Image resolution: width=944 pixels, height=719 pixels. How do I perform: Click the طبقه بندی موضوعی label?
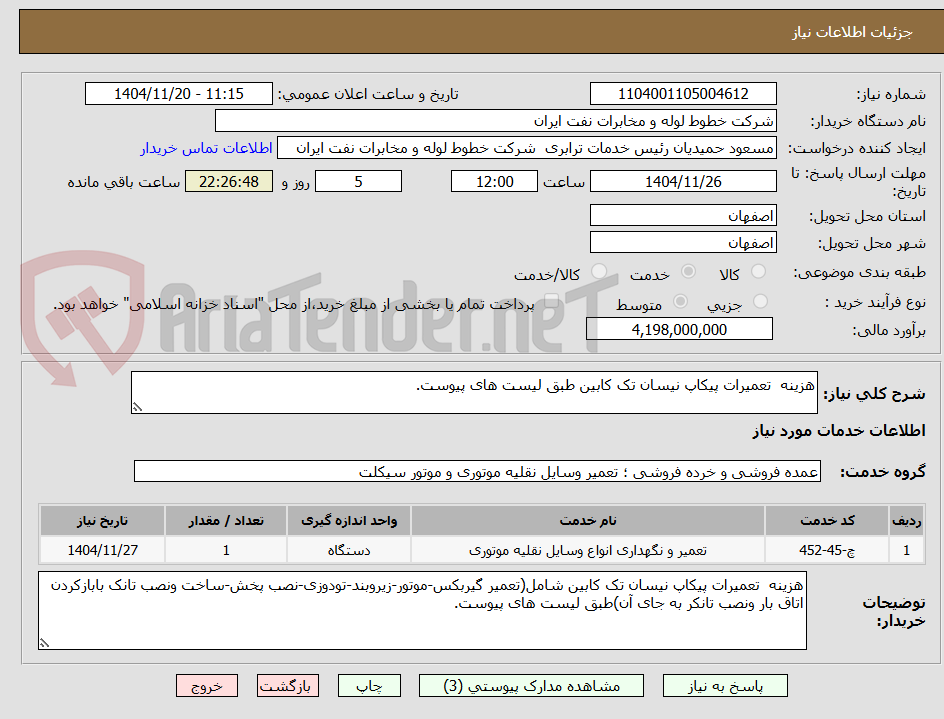pos(860,273)
